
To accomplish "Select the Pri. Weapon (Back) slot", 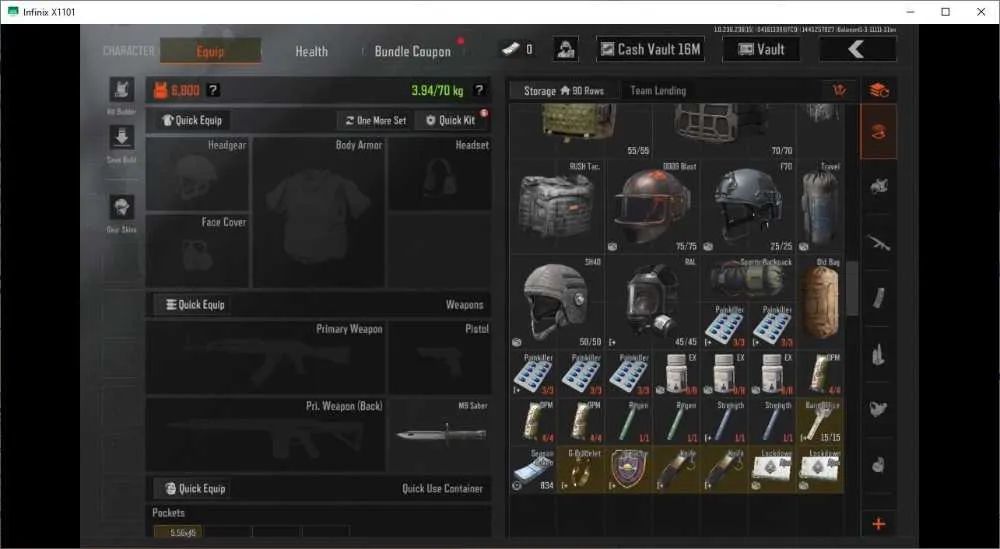I will tap(265, 435).
